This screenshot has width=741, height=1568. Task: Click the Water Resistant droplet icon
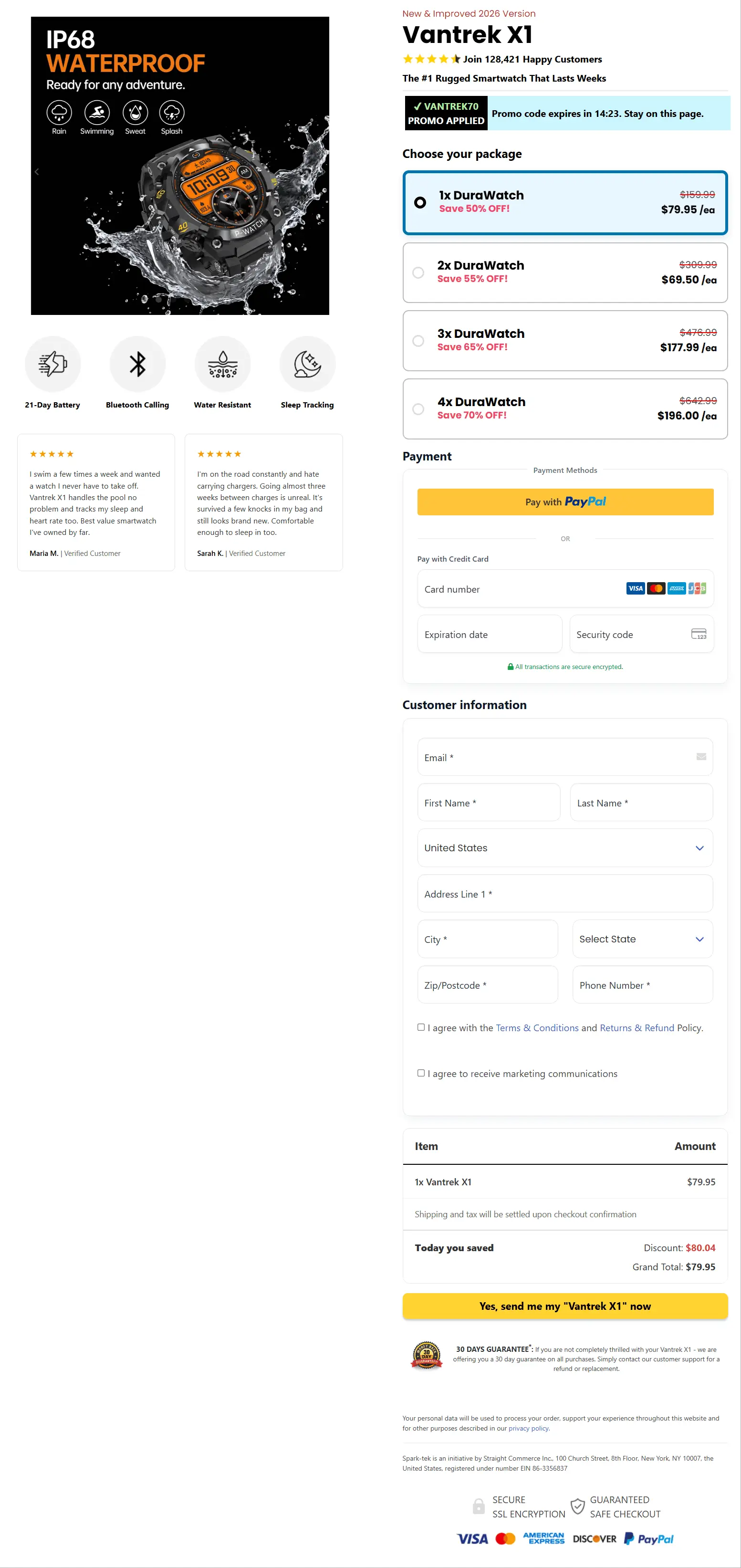[222, 364]
